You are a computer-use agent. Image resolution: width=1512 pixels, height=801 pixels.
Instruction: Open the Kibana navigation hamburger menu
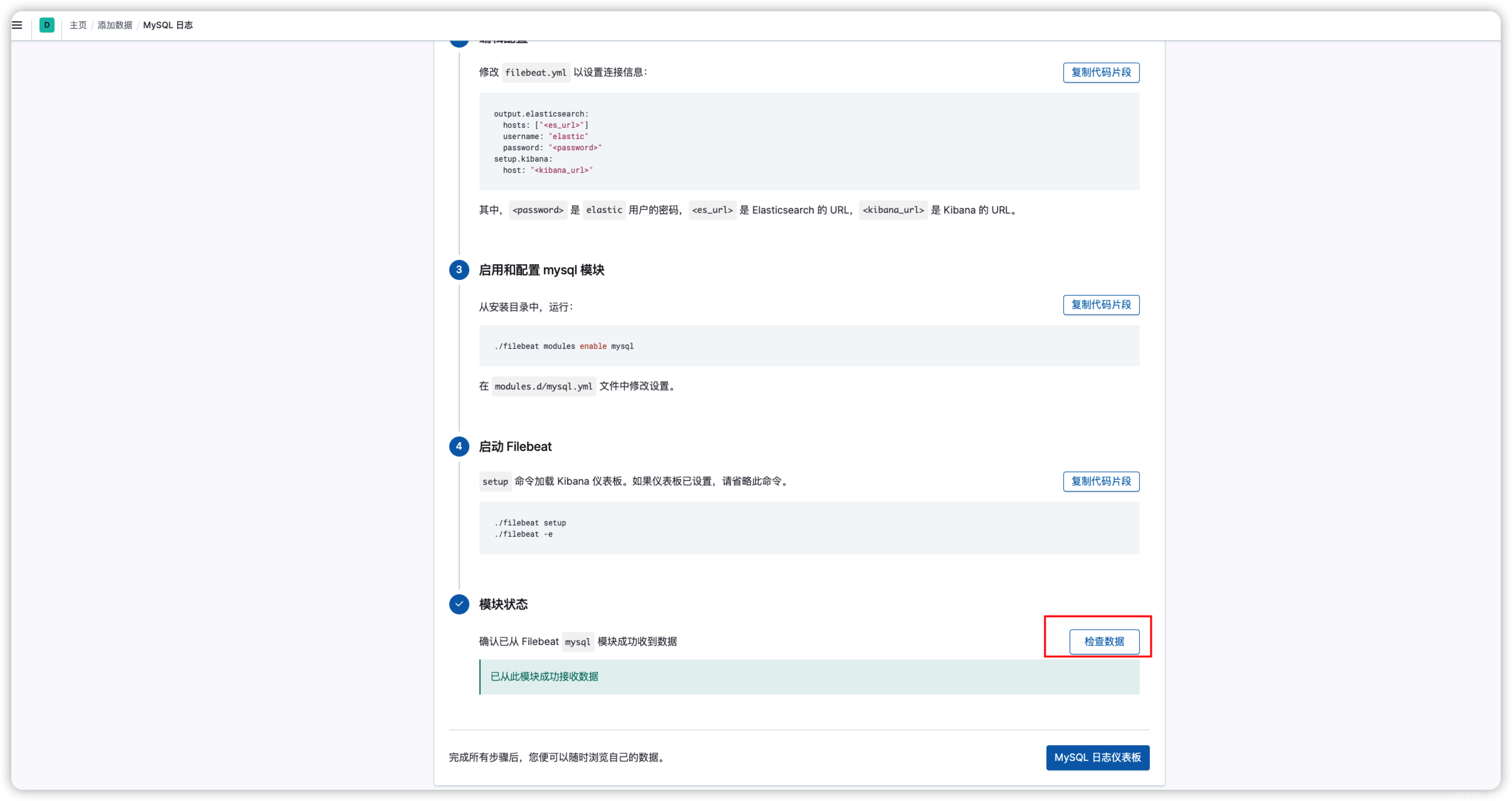(16, 25)
